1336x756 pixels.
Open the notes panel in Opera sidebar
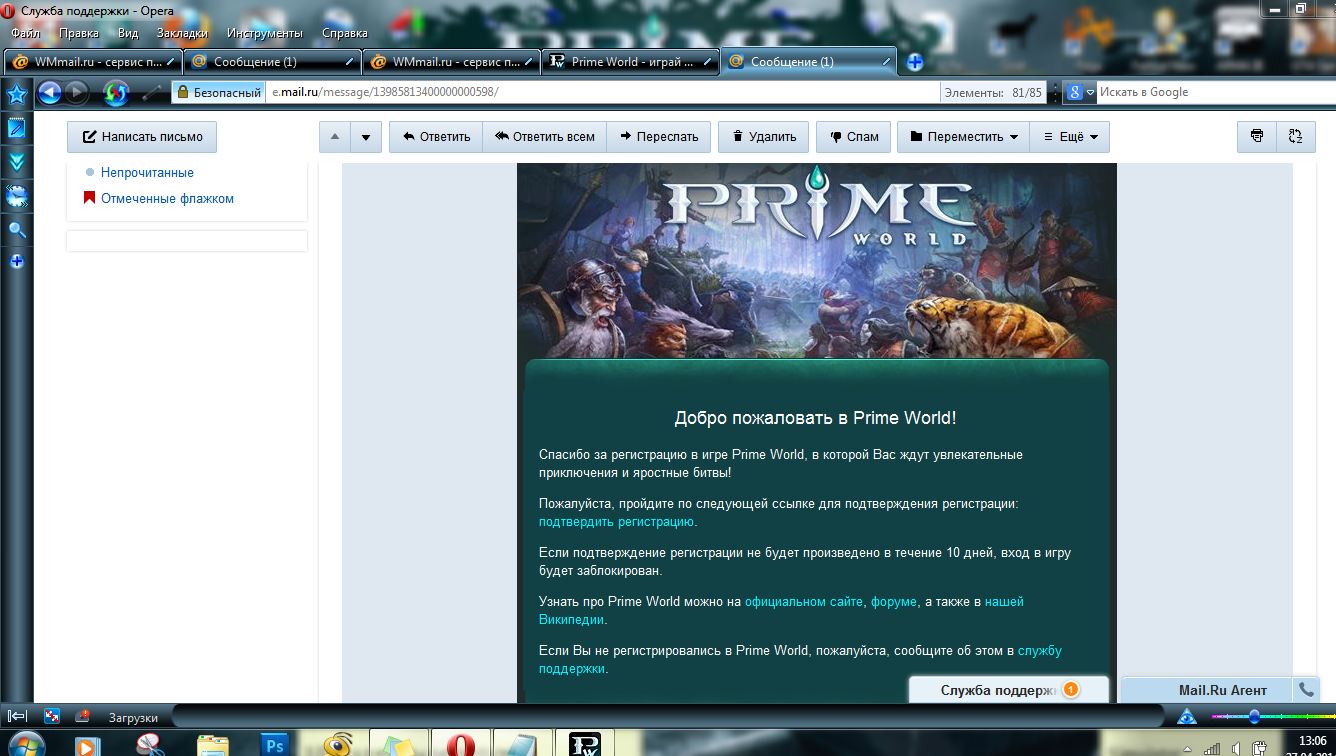tap(16, 128)
